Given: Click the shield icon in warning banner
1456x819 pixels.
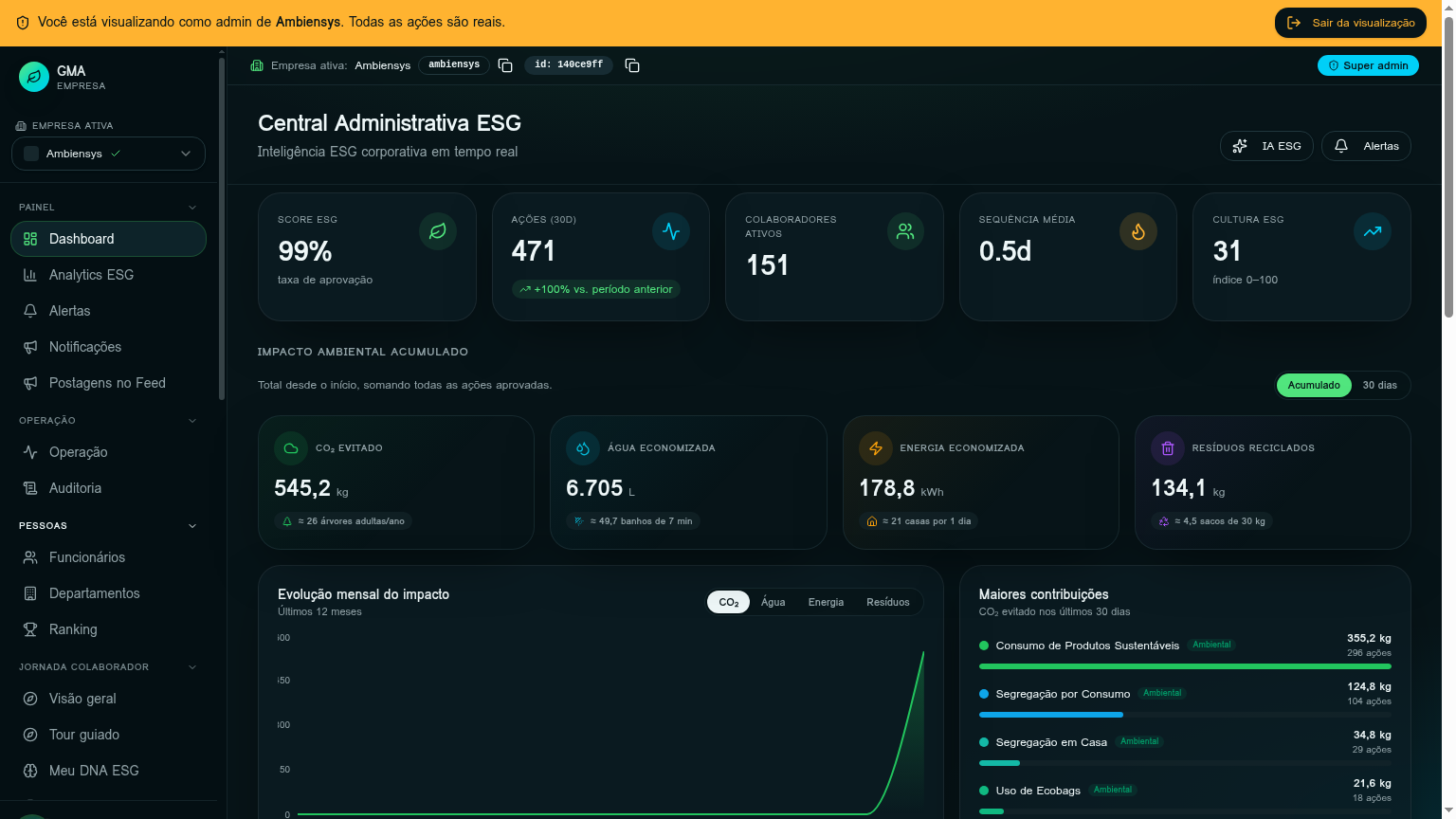Looking at the screenshot, I should coord(23,22).
